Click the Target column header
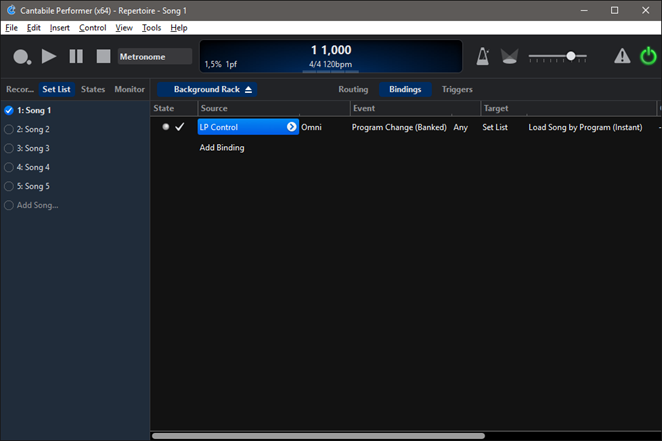The width and height of the screenshot is (662, 441). pos(569,108)
